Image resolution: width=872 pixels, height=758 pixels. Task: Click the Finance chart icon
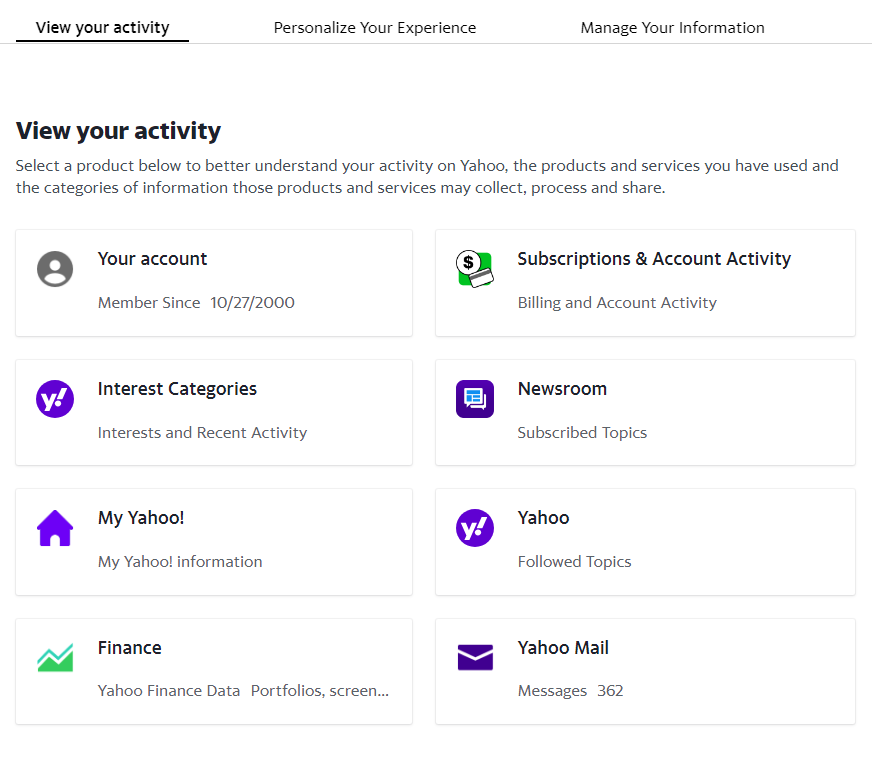click(55, 657)
